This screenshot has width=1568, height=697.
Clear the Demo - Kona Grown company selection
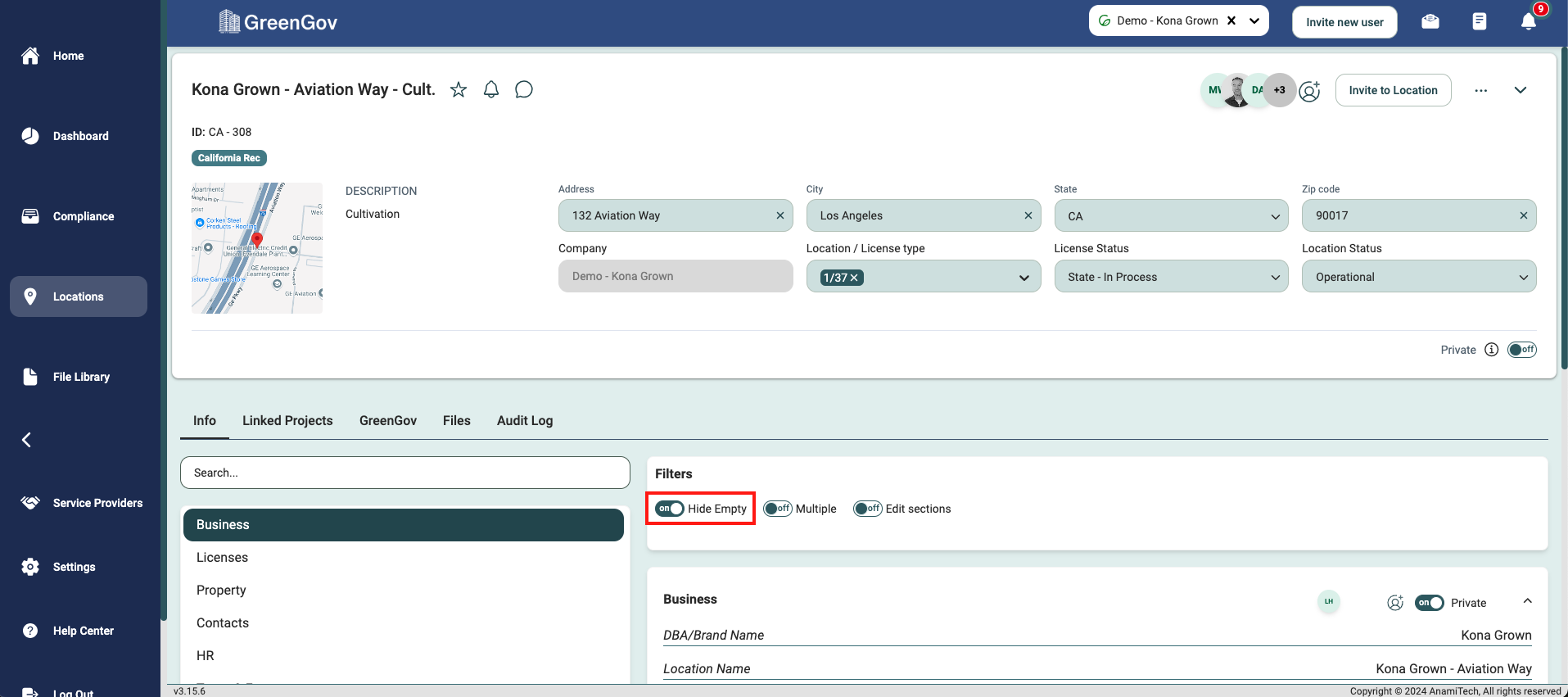(x=1231, y=20)
